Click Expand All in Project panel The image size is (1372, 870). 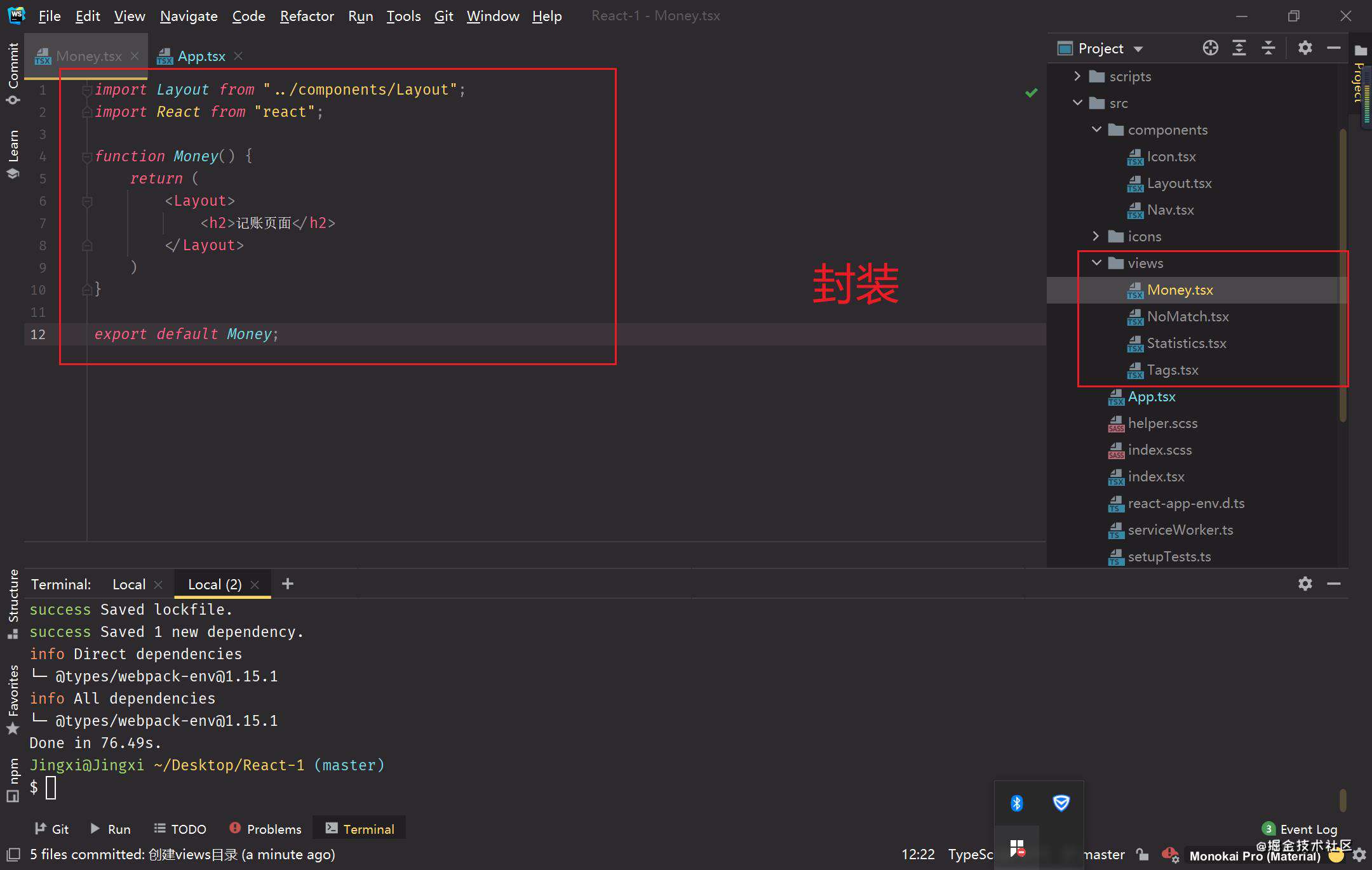coord(1239,48)
